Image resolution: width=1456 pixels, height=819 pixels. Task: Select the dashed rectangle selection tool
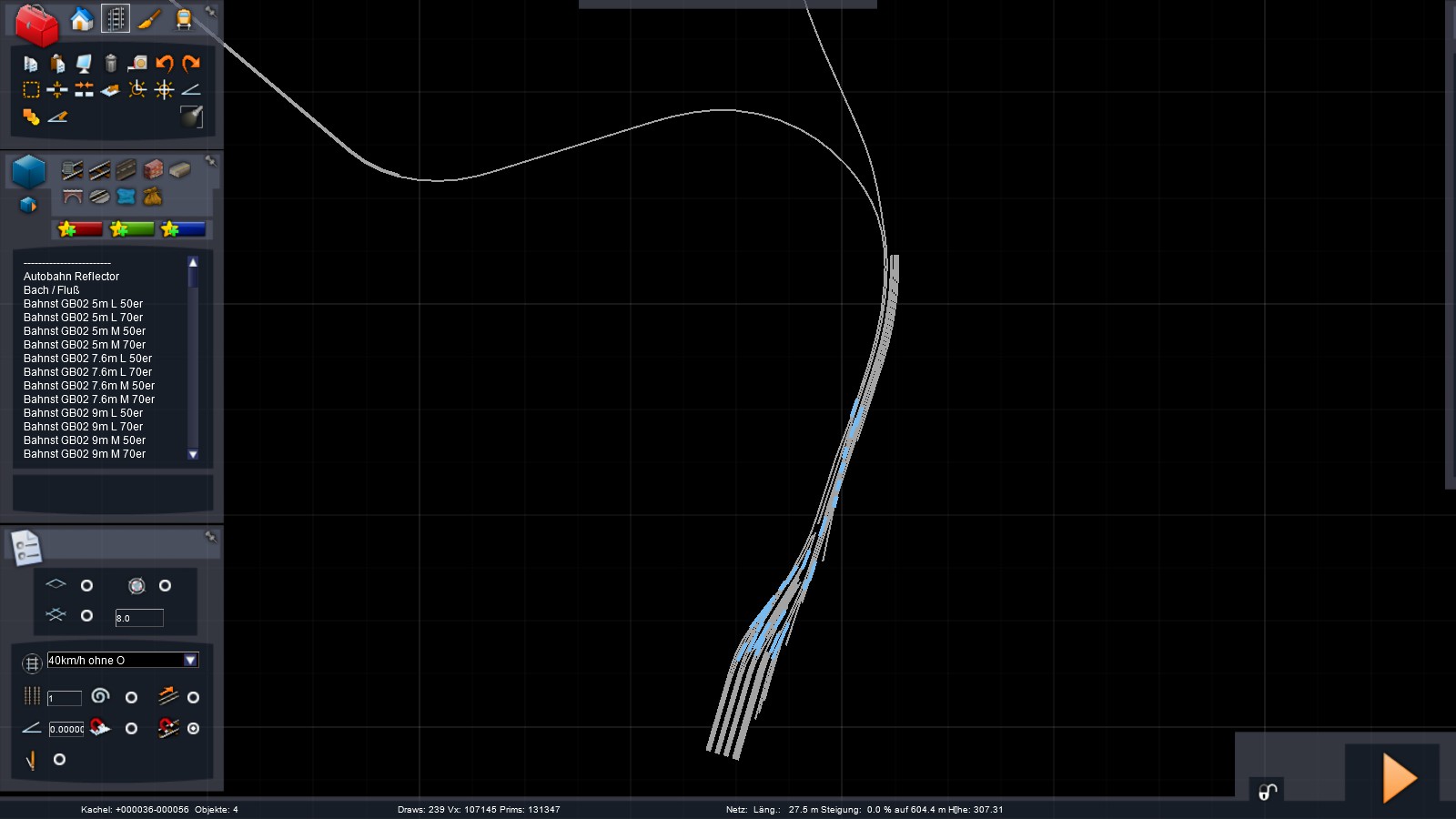point(31,89)
